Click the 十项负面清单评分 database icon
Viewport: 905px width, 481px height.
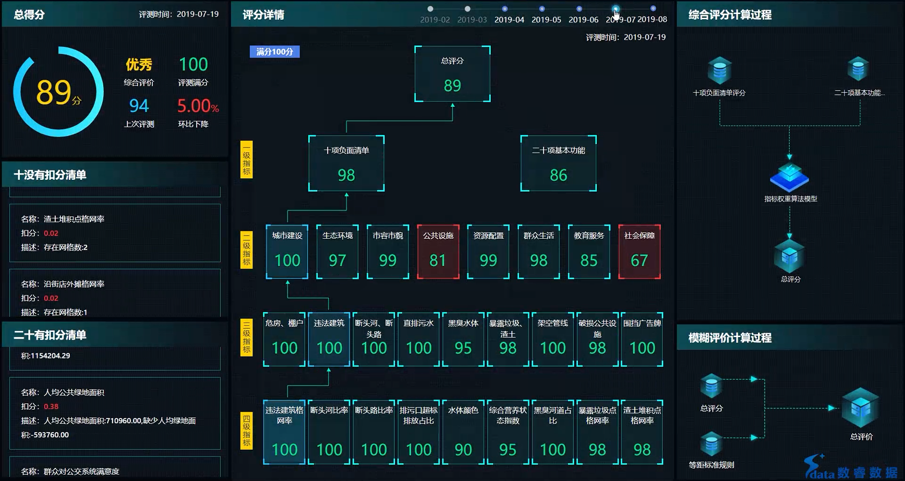(719, 70)
